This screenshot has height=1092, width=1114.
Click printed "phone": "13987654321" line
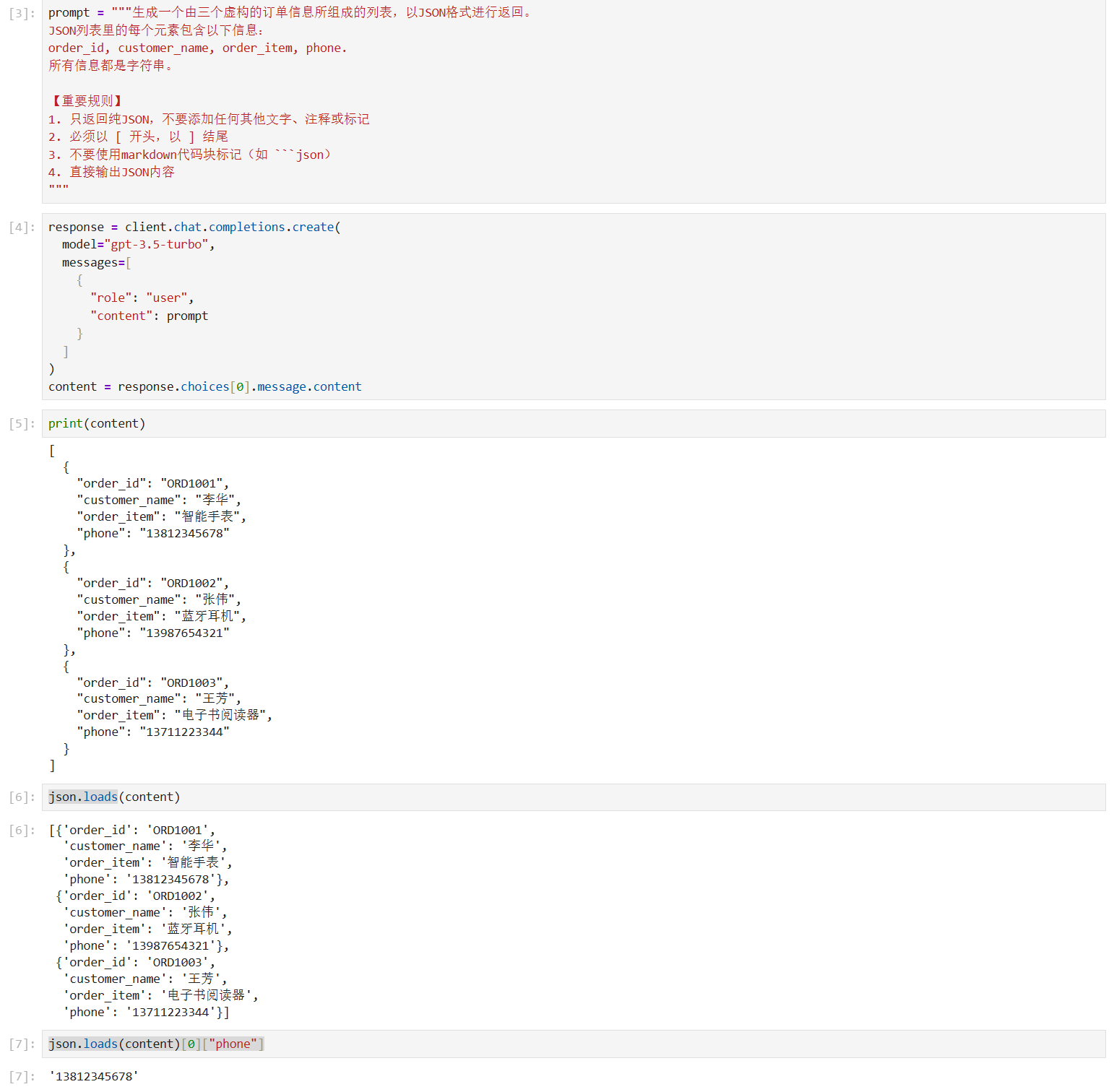[153, 633]
